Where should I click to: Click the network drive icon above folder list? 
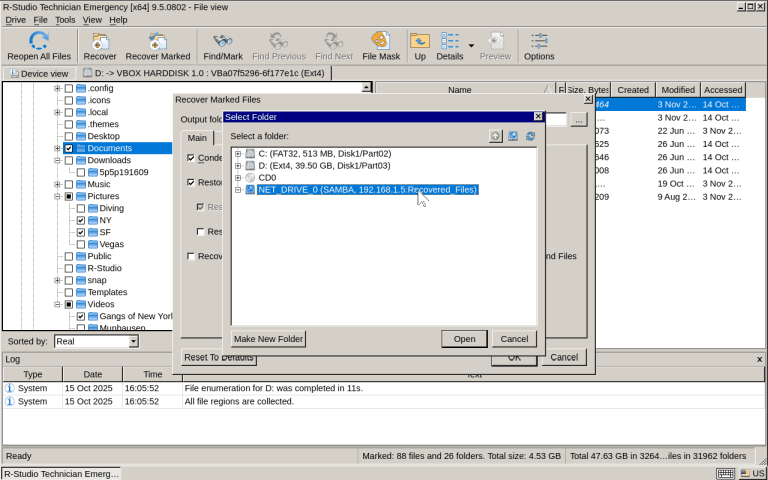tap(513, 136)
